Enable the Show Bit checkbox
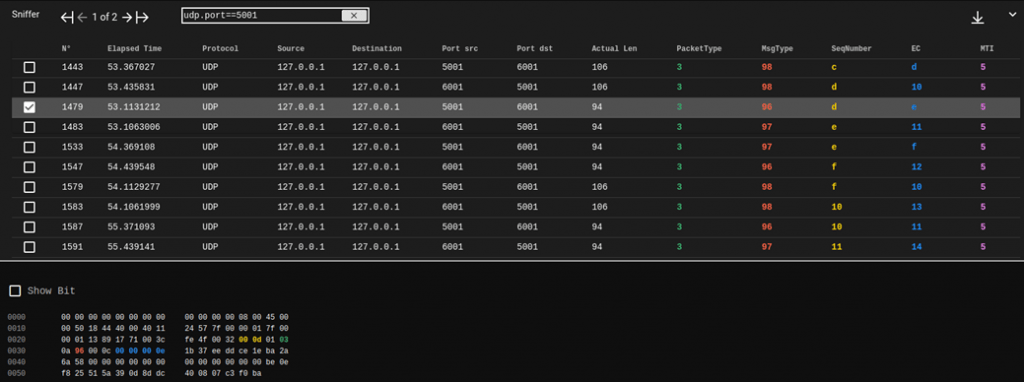This screenshot has width=1024, height=382. tap(15, 291)
